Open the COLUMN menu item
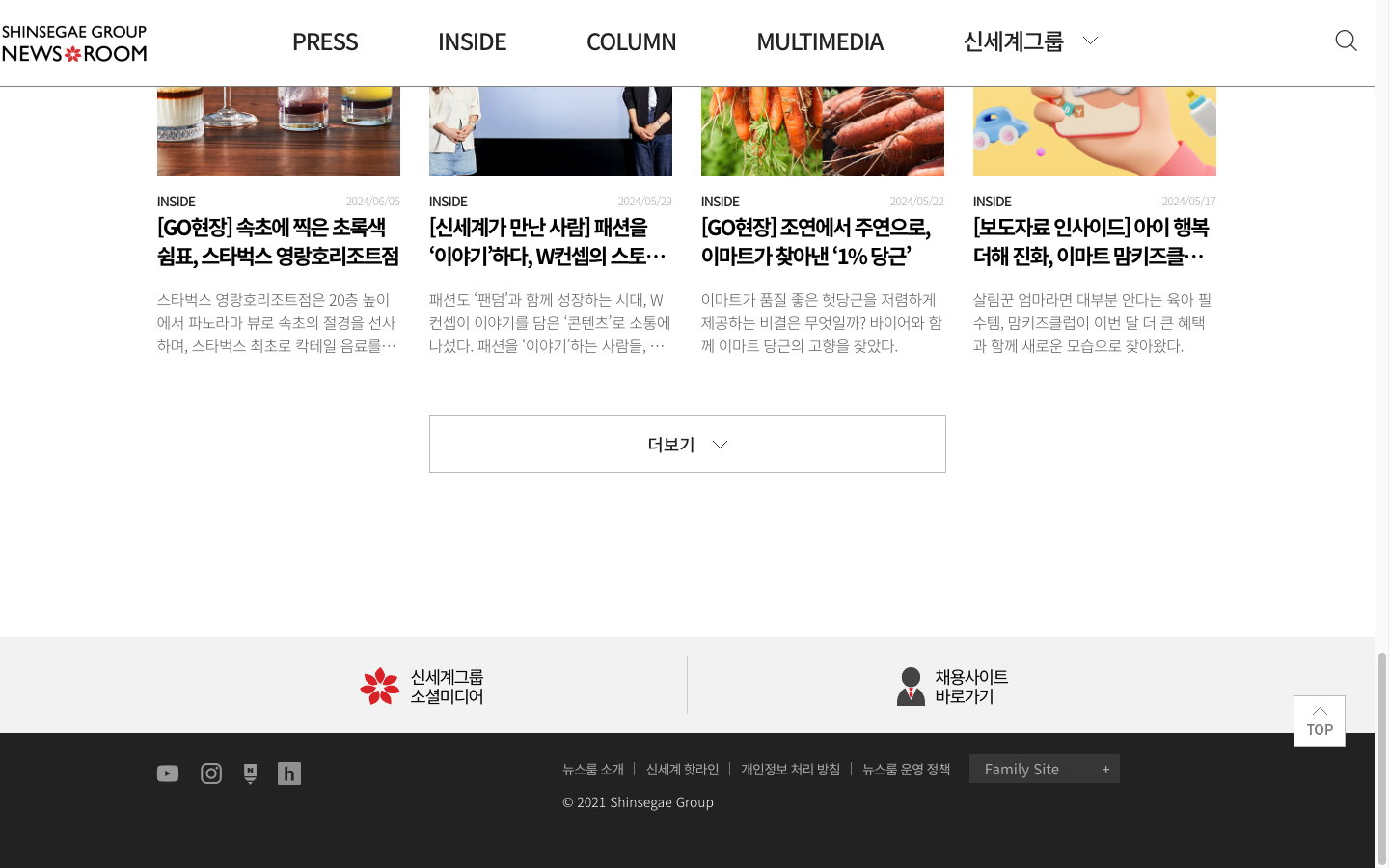The height and width of the screenshot is (868, 1389). tap(631, 41)
